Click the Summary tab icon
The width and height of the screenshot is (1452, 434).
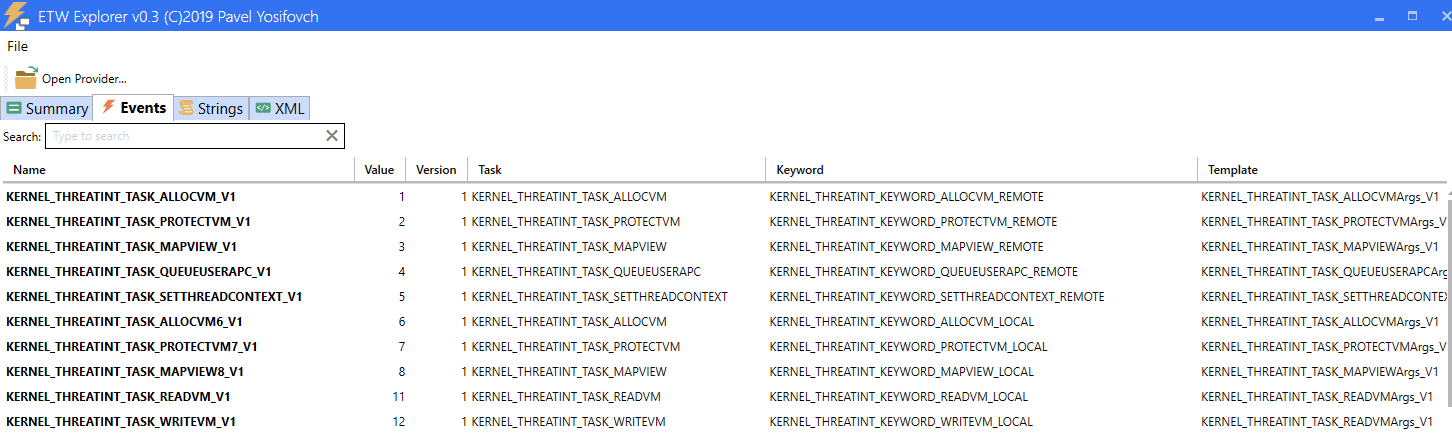pos(14,109)
